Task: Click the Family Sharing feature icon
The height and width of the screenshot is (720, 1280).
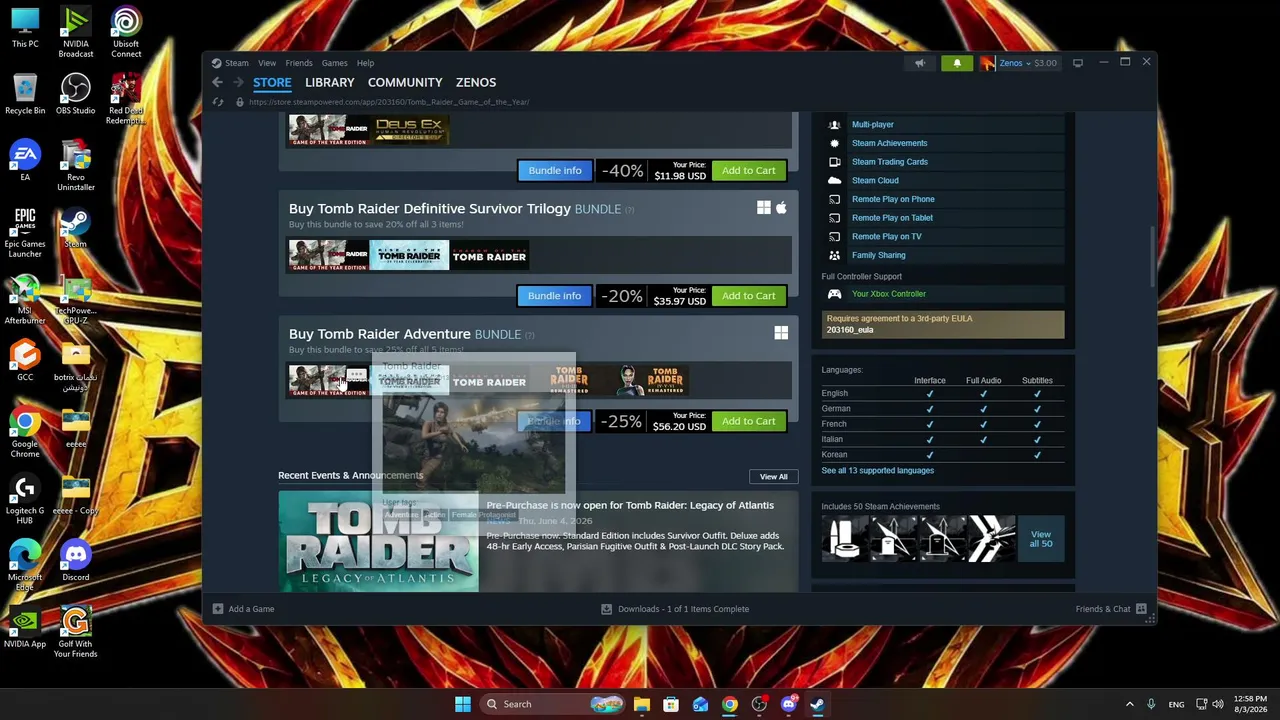Action: click(x=834, y=255)
